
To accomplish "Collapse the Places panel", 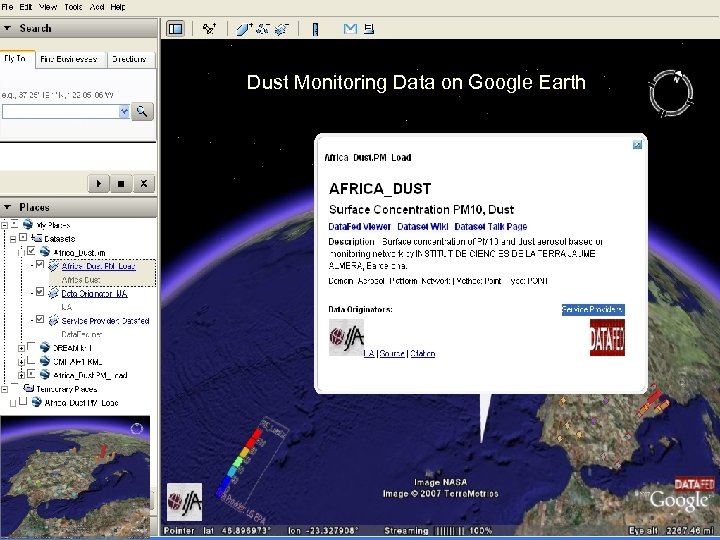I will pos(7,207).
